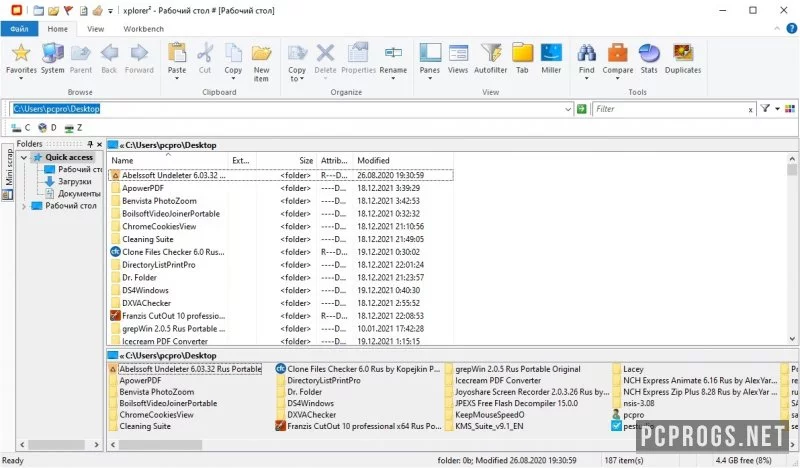Open the help question mark icon
Screen dimensions: 800x468
(791, 29)
